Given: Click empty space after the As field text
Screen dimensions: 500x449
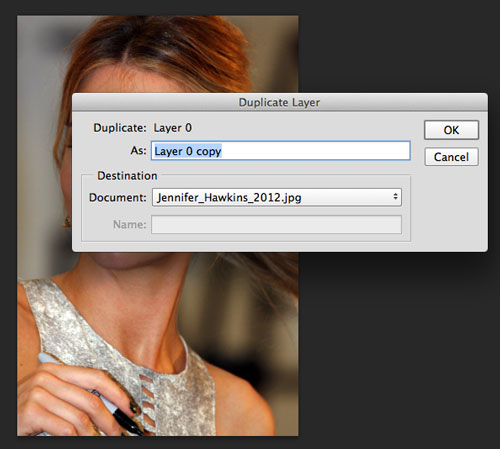Looking at the screenshot, I should 315,151.
